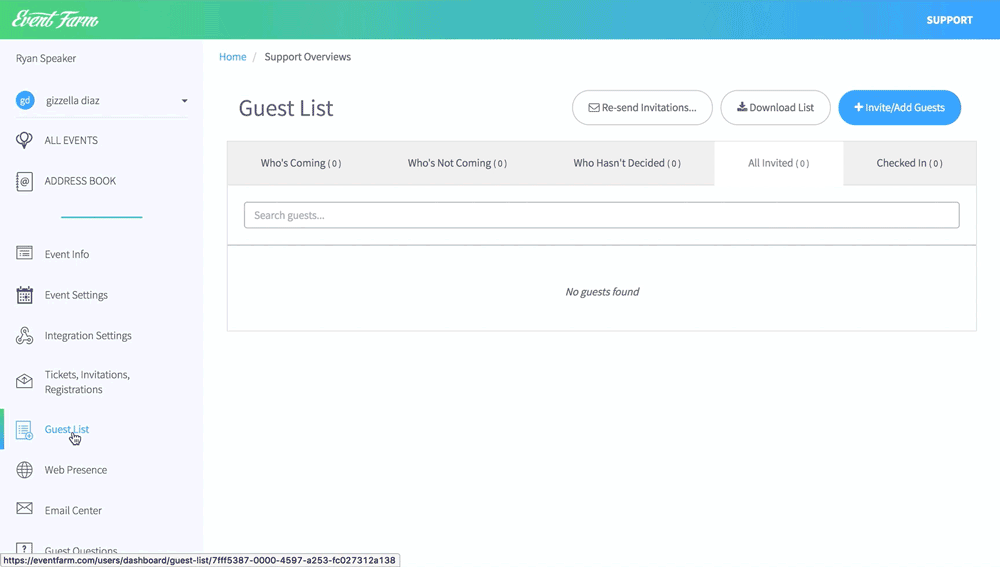The height and width of the screenshot is (567, 1000).
Task: Open Integration Settings page
Action: (x=88, y=335)
